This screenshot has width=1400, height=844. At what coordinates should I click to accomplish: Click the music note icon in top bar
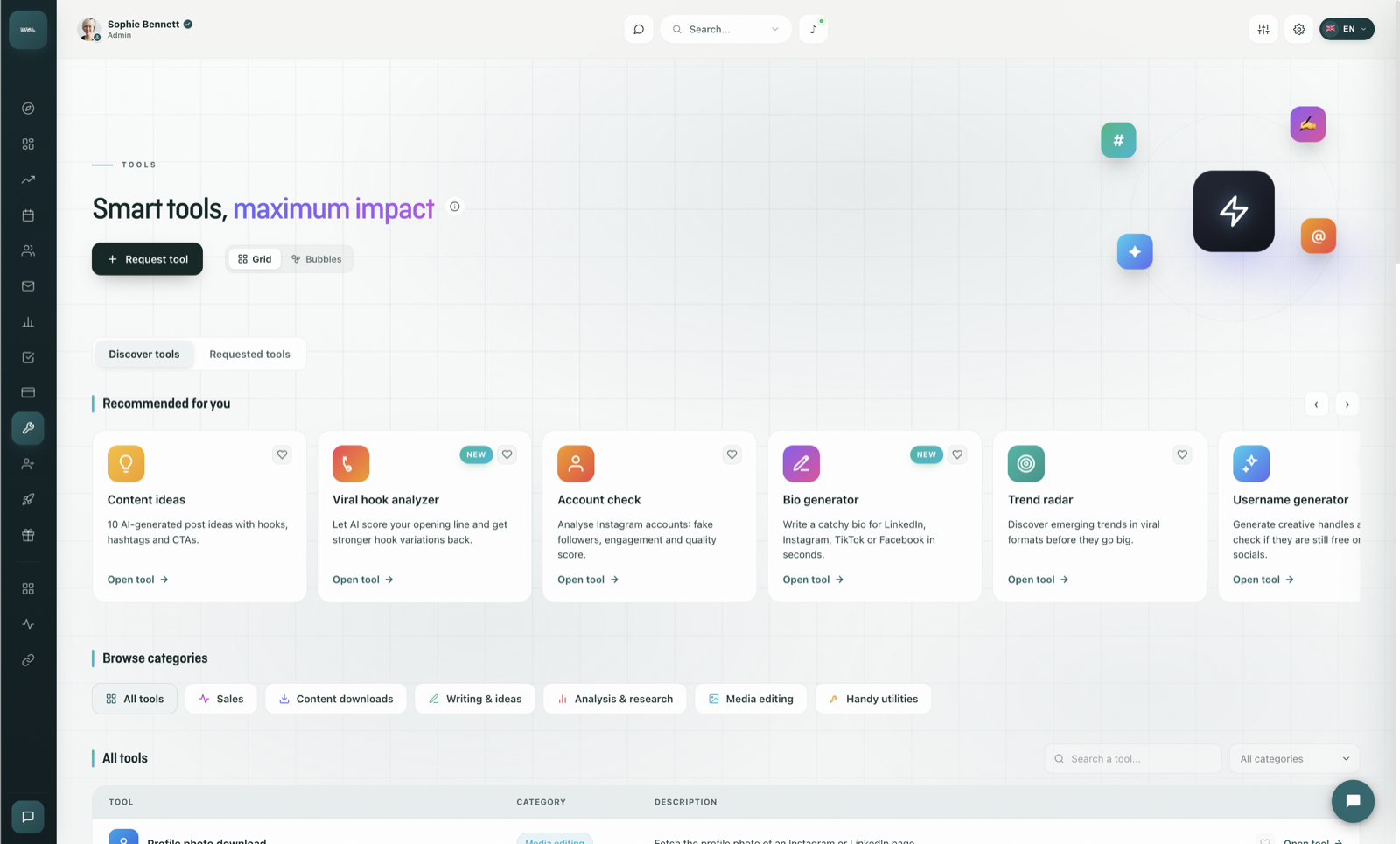813,29
